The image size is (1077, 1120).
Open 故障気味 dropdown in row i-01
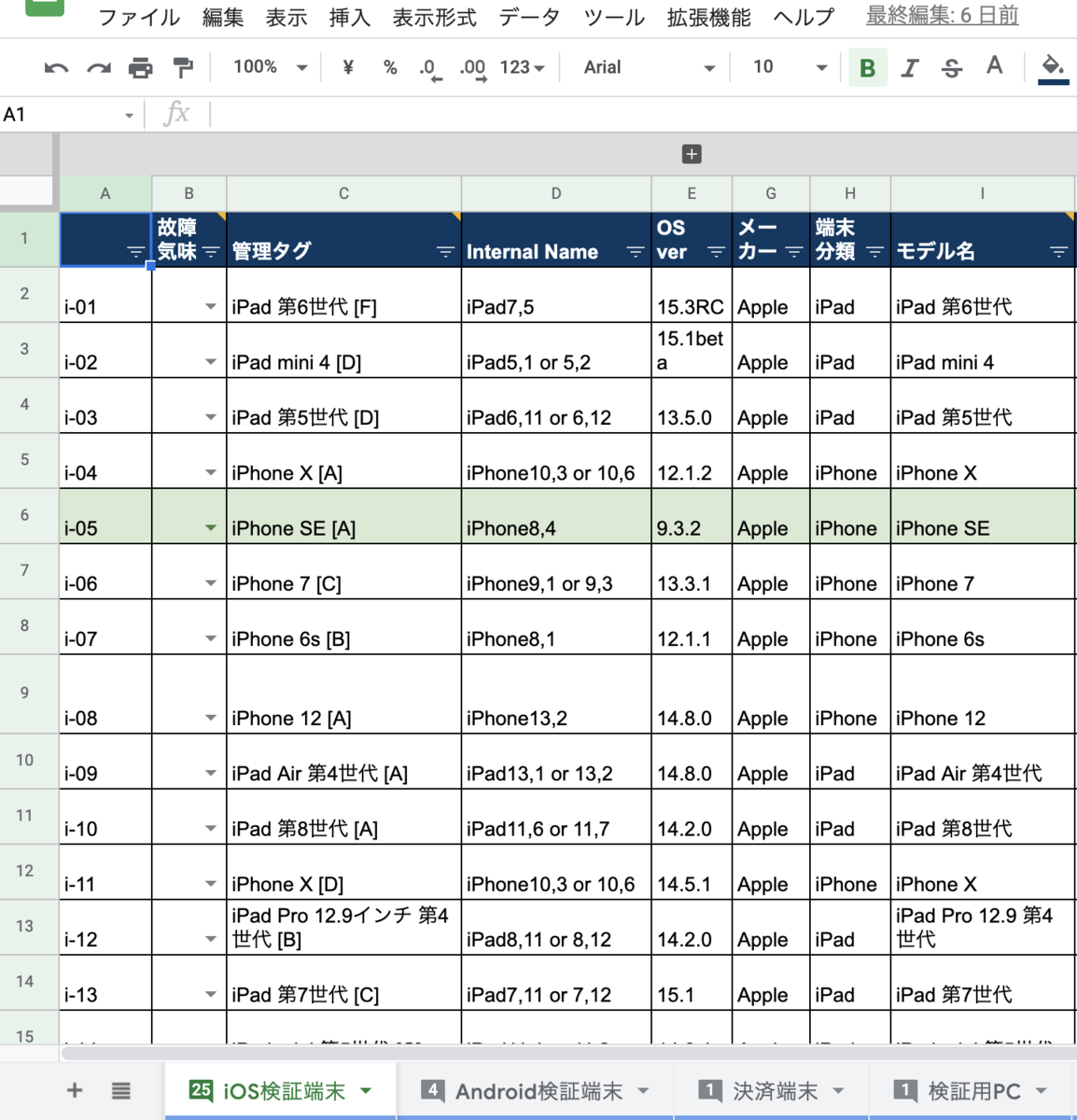[211, 307]
